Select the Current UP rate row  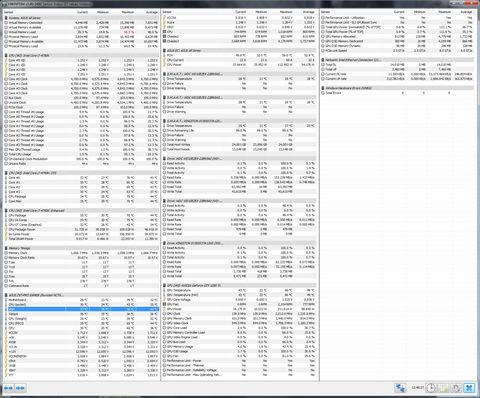397,79
